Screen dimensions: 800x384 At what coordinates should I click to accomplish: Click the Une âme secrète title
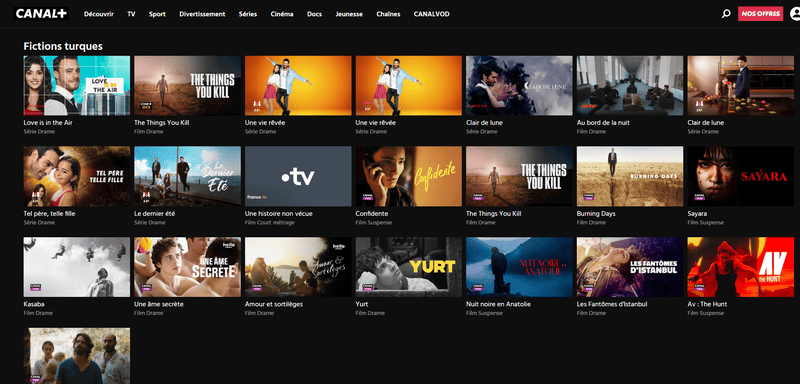159,304
